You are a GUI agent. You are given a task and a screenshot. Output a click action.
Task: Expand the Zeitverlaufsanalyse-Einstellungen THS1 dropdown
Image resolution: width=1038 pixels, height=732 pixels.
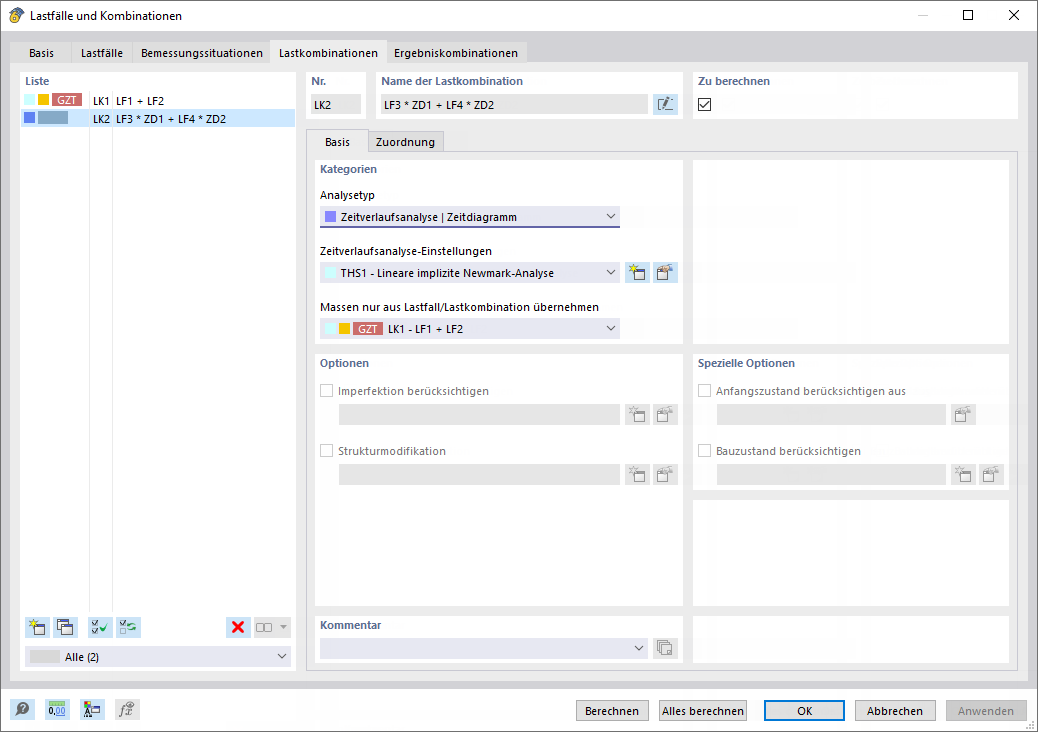pyautogui.click(x=469, y=273)
